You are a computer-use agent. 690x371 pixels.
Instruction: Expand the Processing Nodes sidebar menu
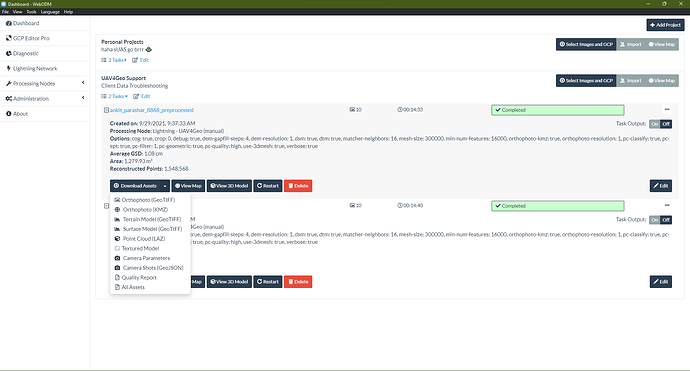coord(45,83)
